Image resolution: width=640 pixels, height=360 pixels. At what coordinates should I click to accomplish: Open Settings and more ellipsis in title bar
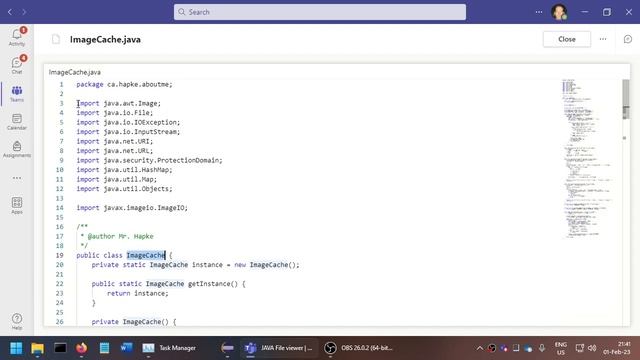click(539, 12)
